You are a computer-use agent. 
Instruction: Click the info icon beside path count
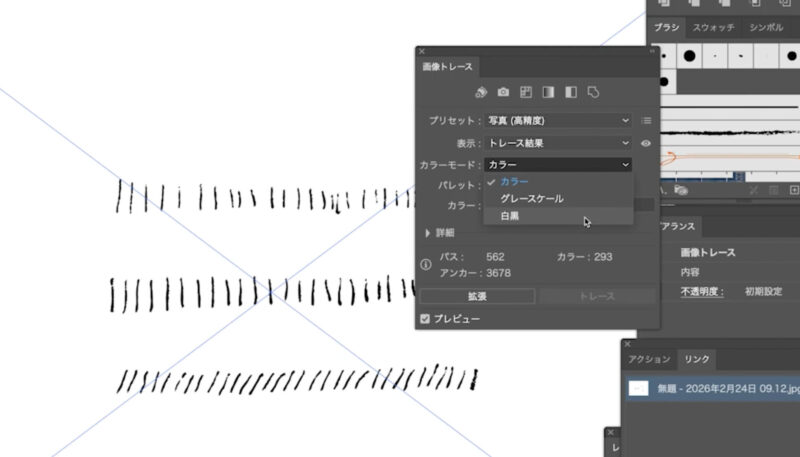coord(425,265)
